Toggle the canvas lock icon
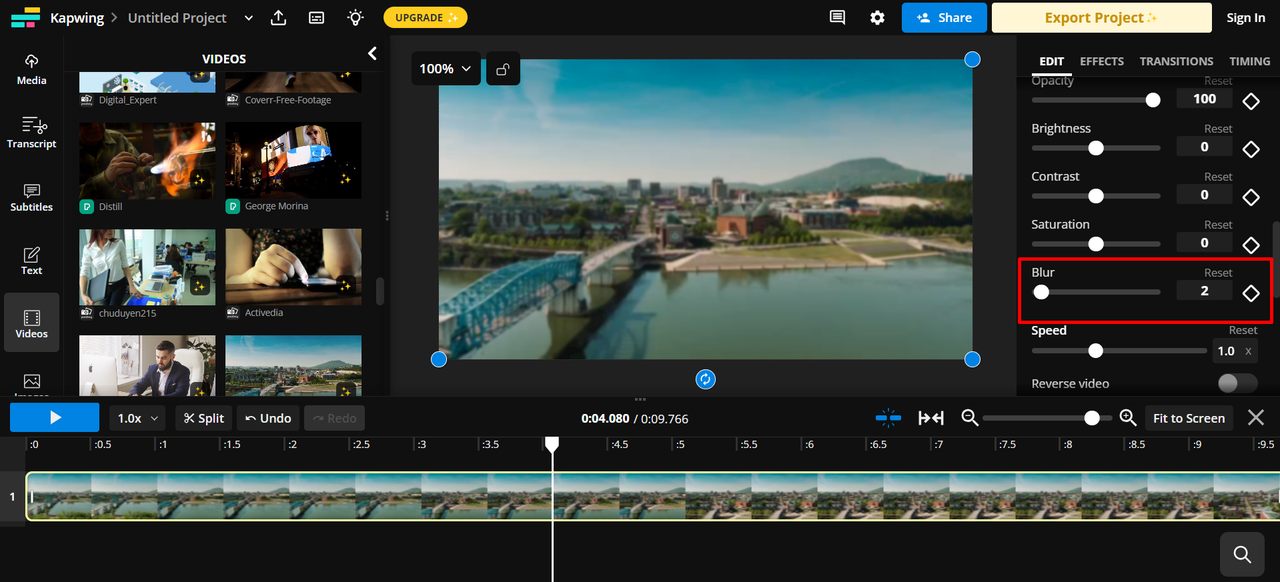The height and width of the screenshot is (582, 1280). click(x=503, y=69)
